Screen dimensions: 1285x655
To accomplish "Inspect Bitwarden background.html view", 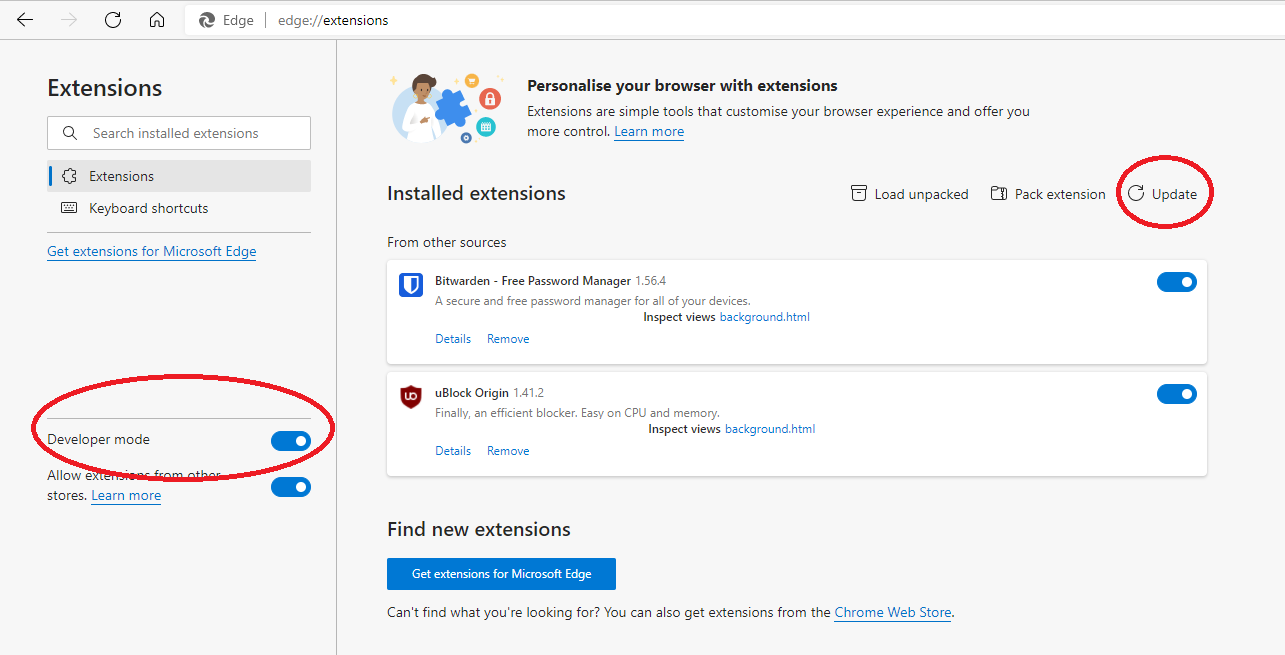I will click(764, 317).
